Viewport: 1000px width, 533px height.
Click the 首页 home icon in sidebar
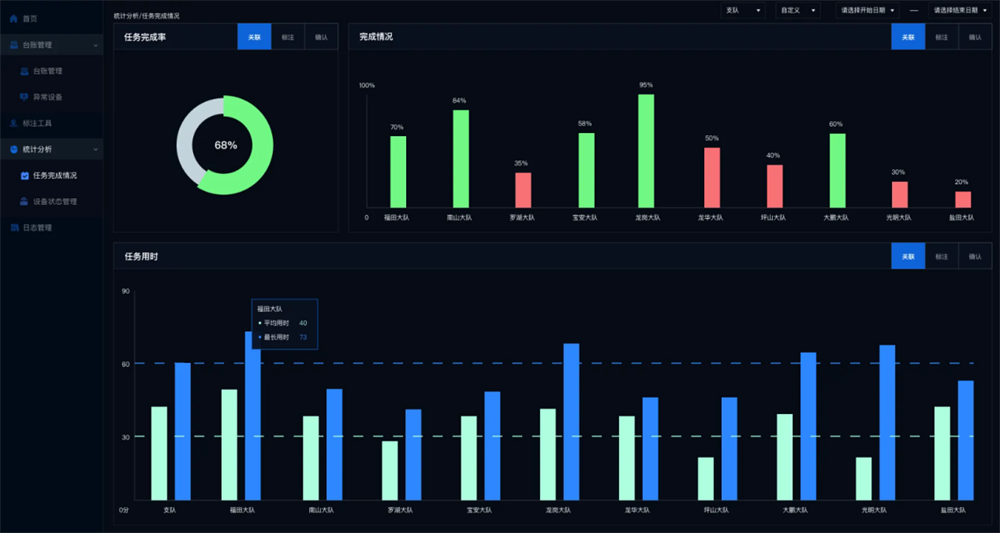[14, 19]
